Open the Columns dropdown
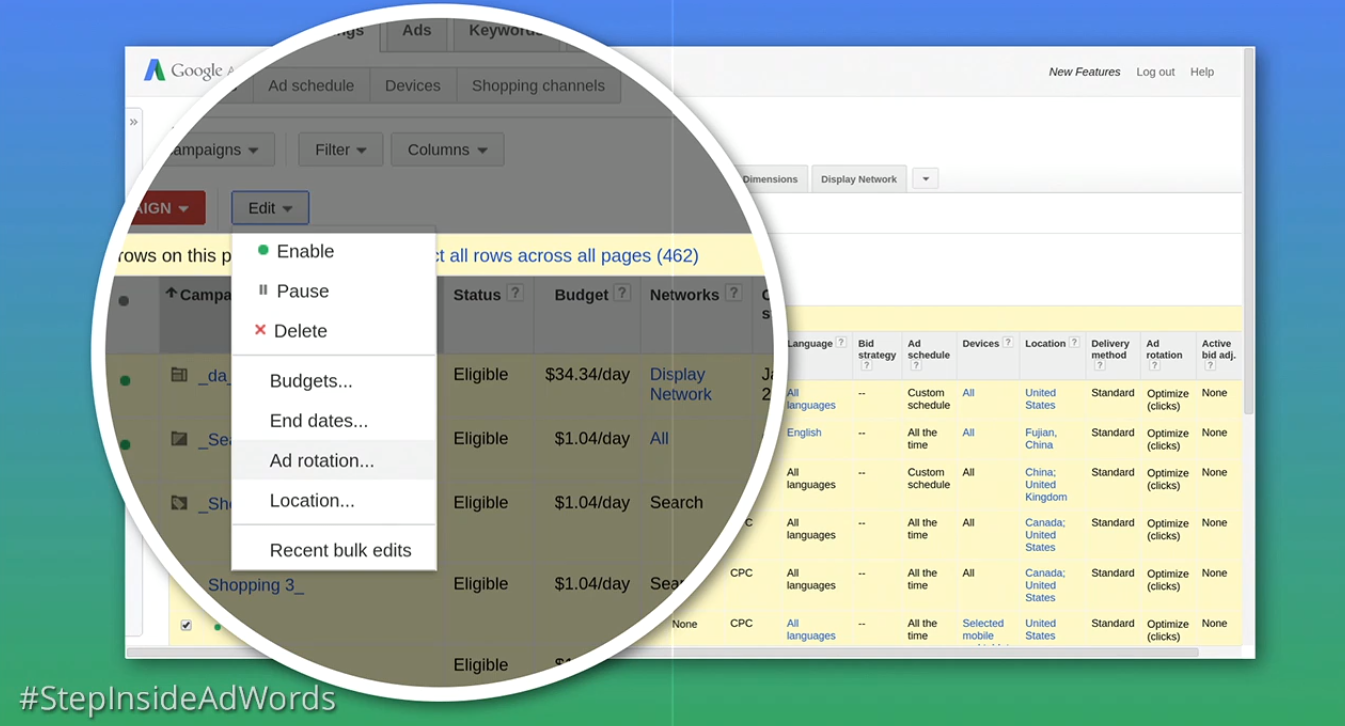The width and height of the screenshot is (1345, 726). pyautogui.click(x=447, y=149)
